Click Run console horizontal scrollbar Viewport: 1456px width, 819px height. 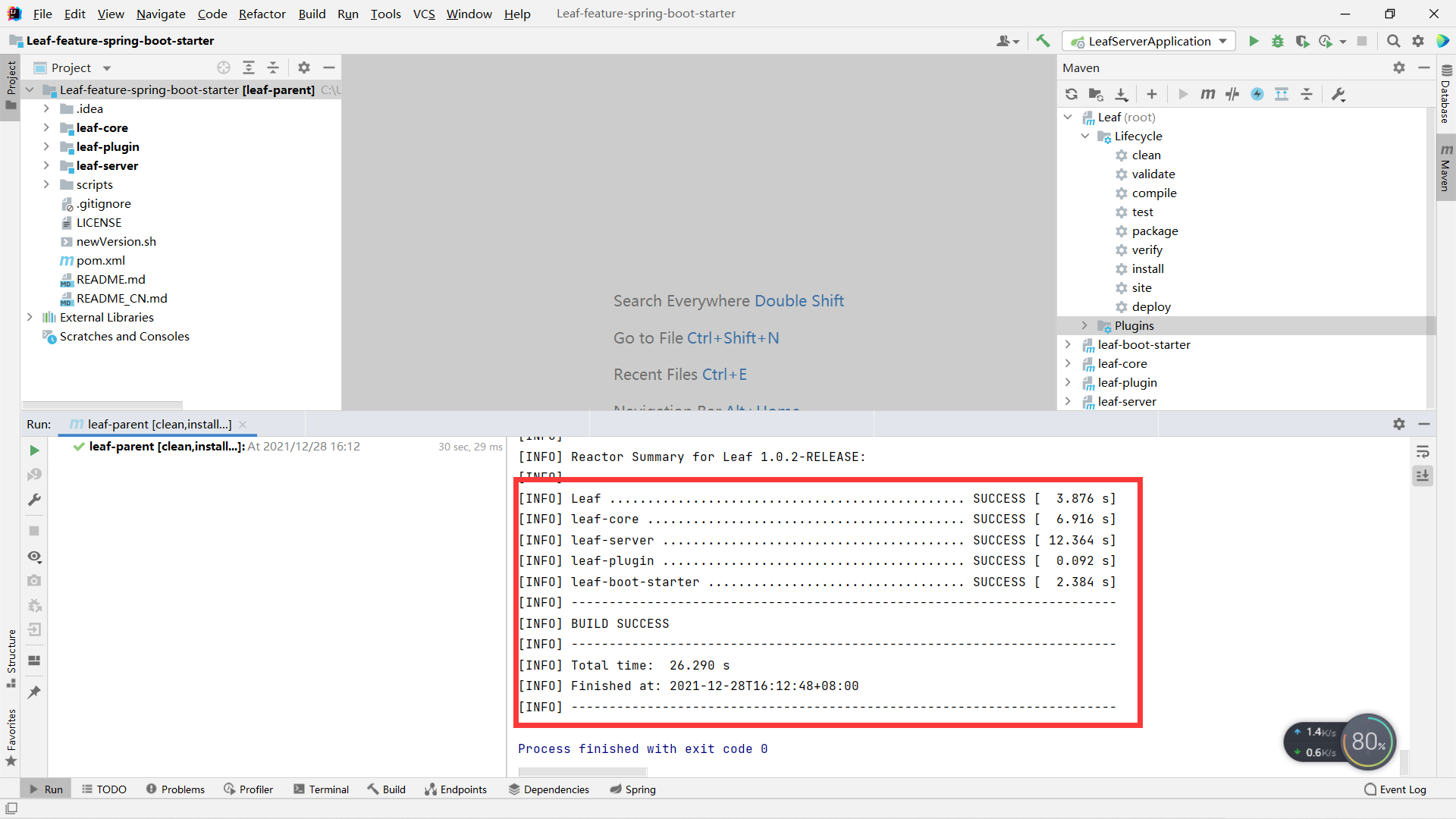tap(582, 772)
